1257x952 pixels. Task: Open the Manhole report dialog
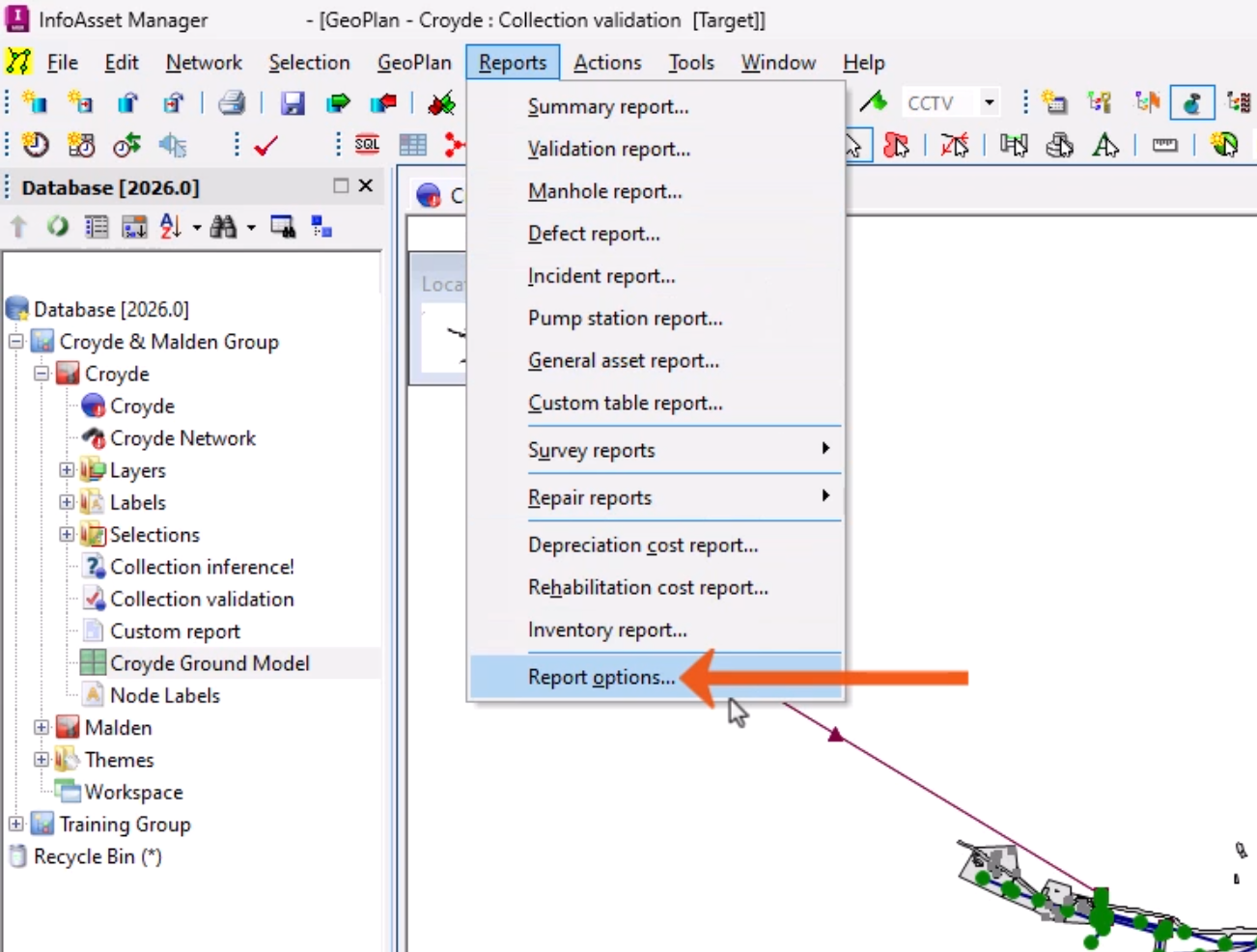point(604,190)
